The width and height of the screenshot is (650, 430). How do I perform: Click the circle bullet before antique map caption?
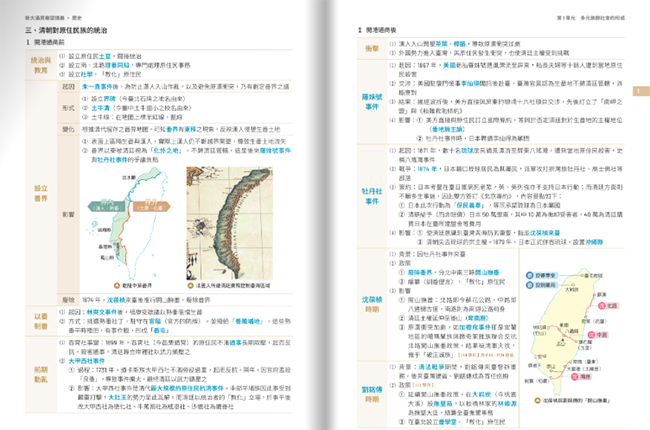click(190, 286)
